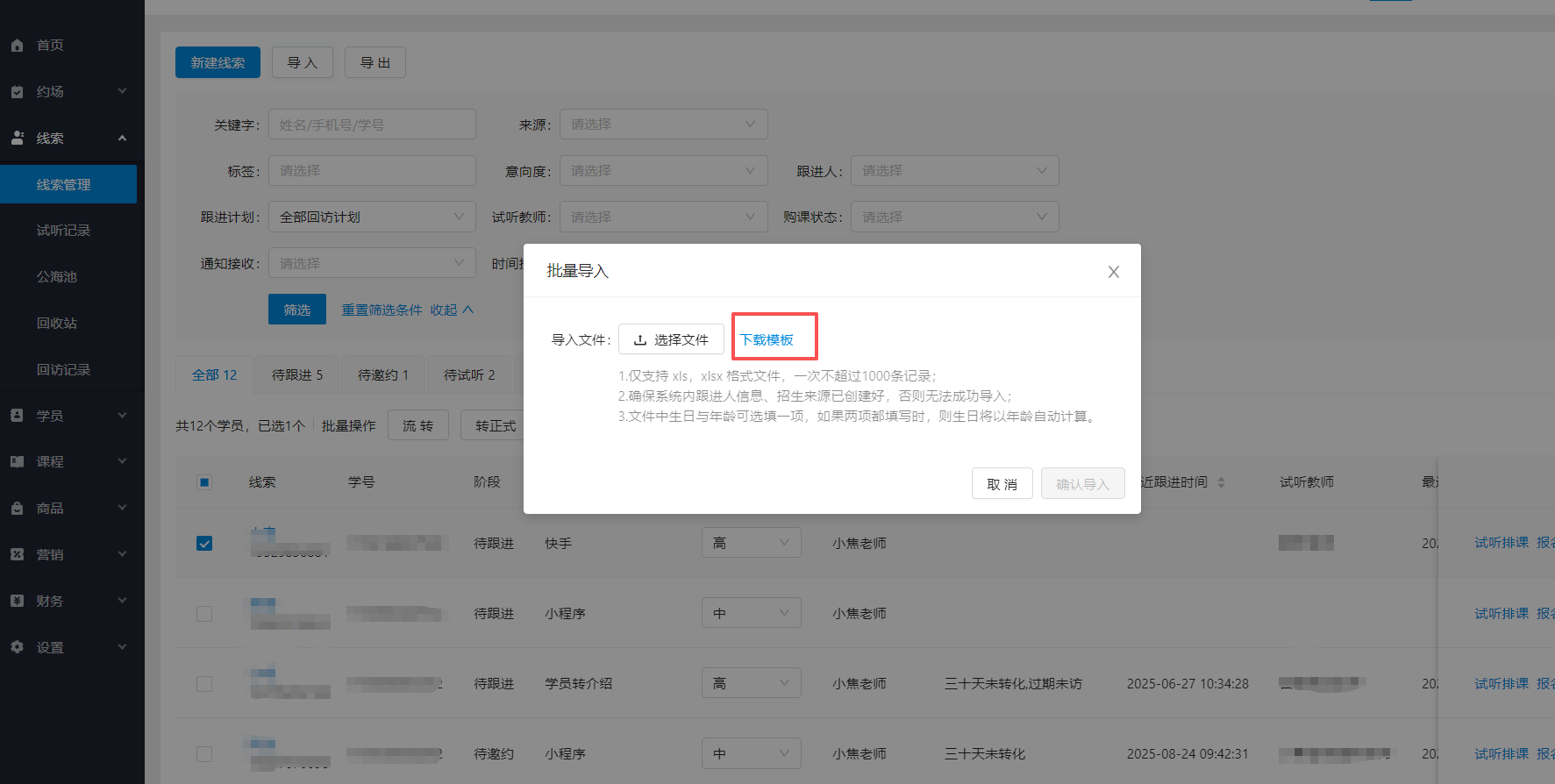This screenshot has height=784, width=1555.
Task: Expand the 商品 sidebar menu
Action: [x=122, y=508]
